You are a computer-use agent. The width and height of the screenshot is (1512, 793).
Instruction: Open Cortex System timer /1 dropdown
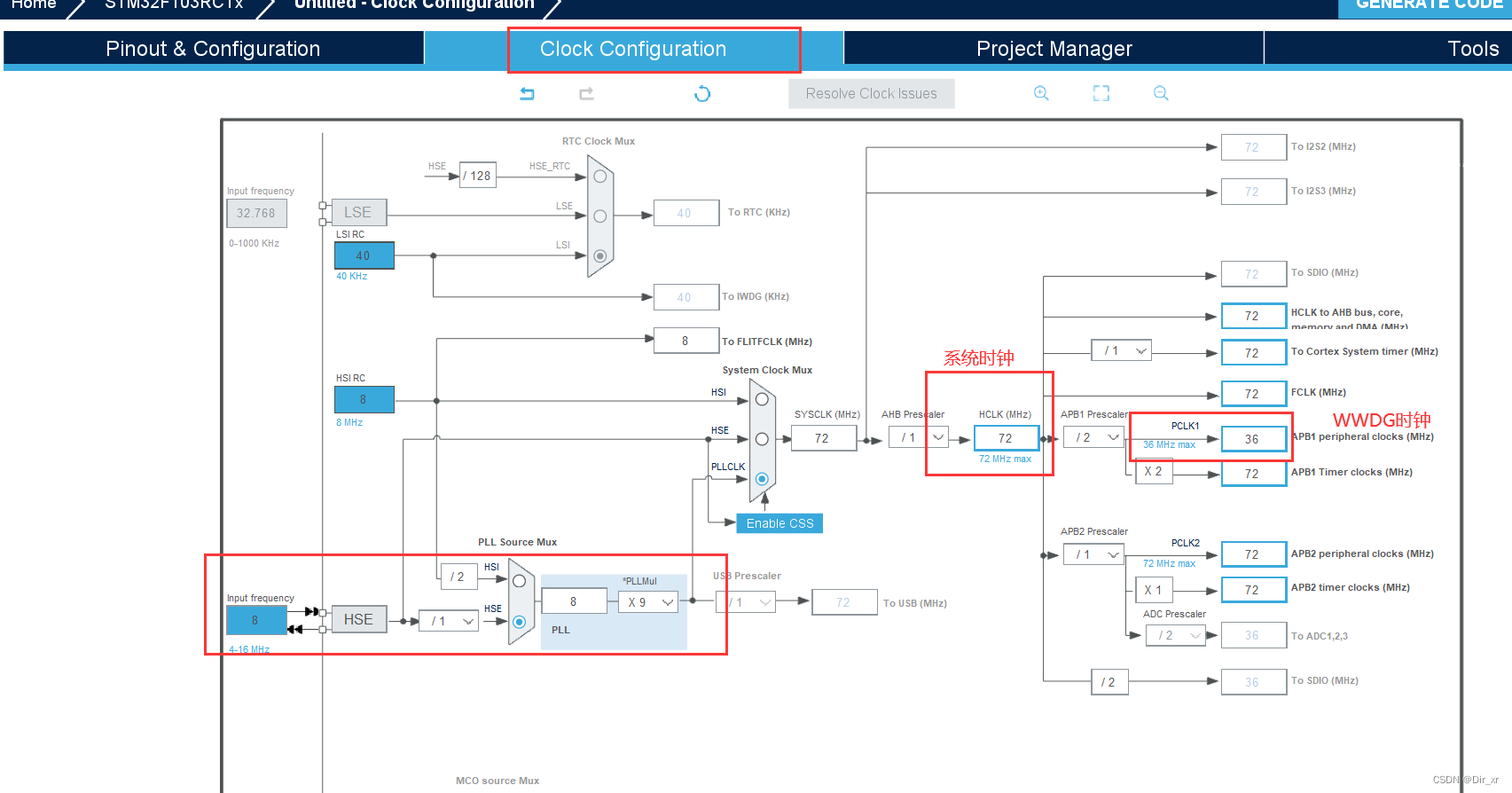(1122, 350)
